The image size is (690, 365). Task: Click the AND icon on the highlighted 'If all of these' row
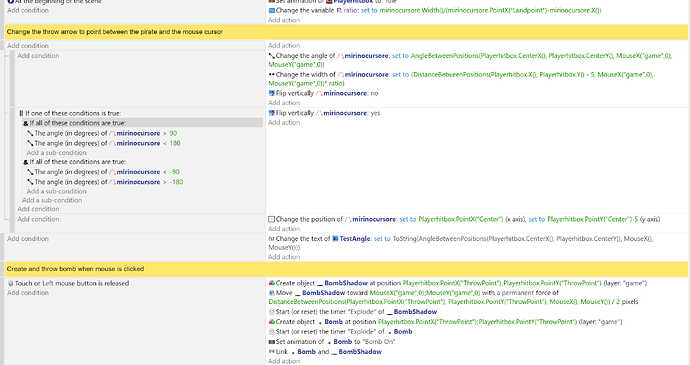coord(26,123)
